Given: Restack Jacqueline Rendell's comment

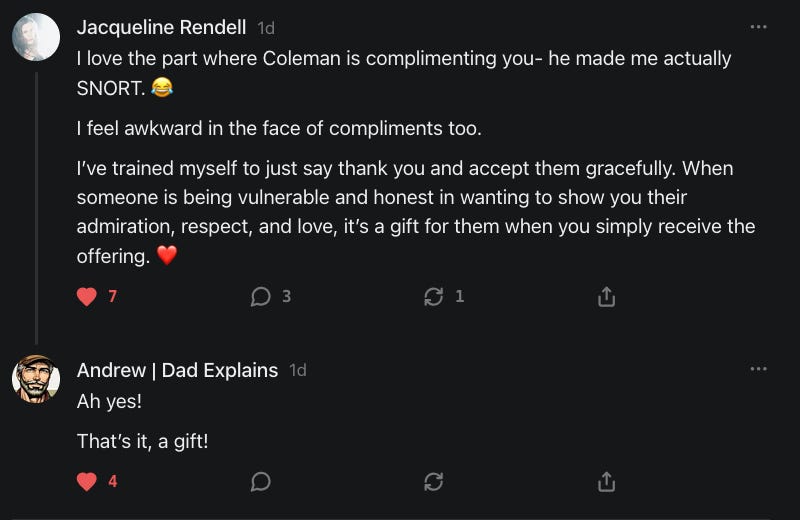Looking at the screenshot, I should click(x=434, y=297).
